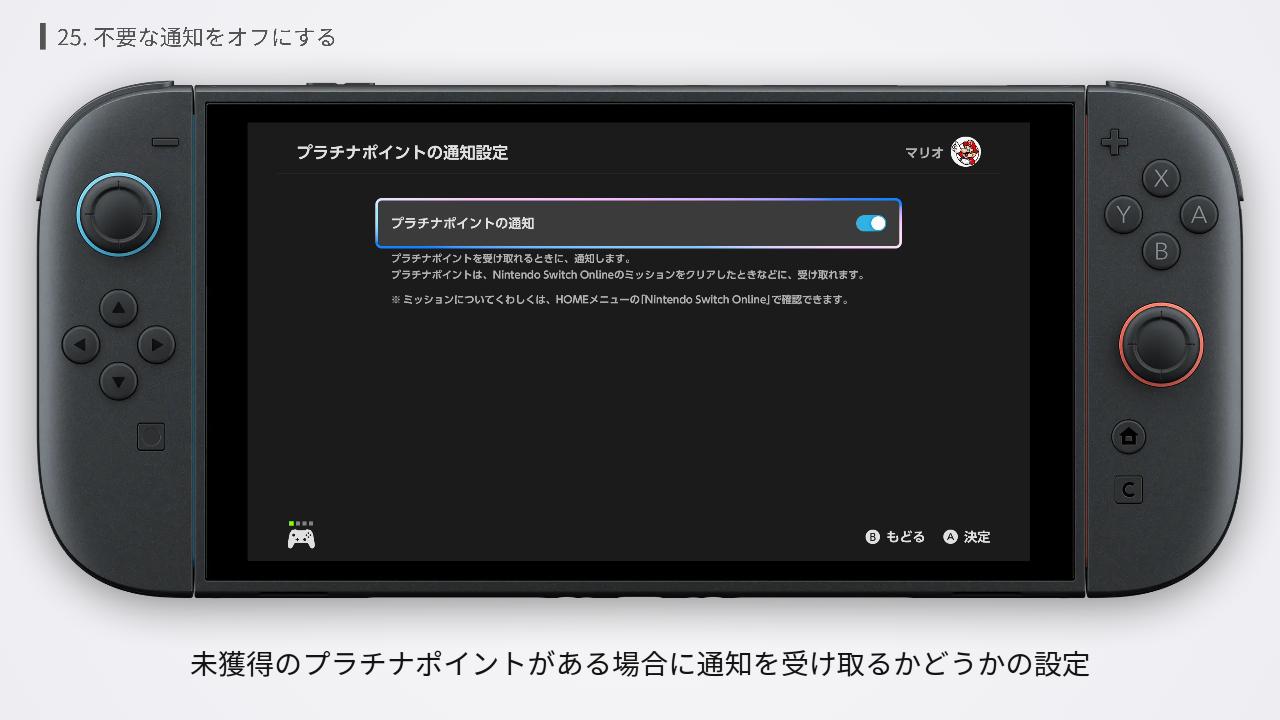The image size is (1280, 720).
Task: Click the left analog stick
Action: tap(119, 213)
